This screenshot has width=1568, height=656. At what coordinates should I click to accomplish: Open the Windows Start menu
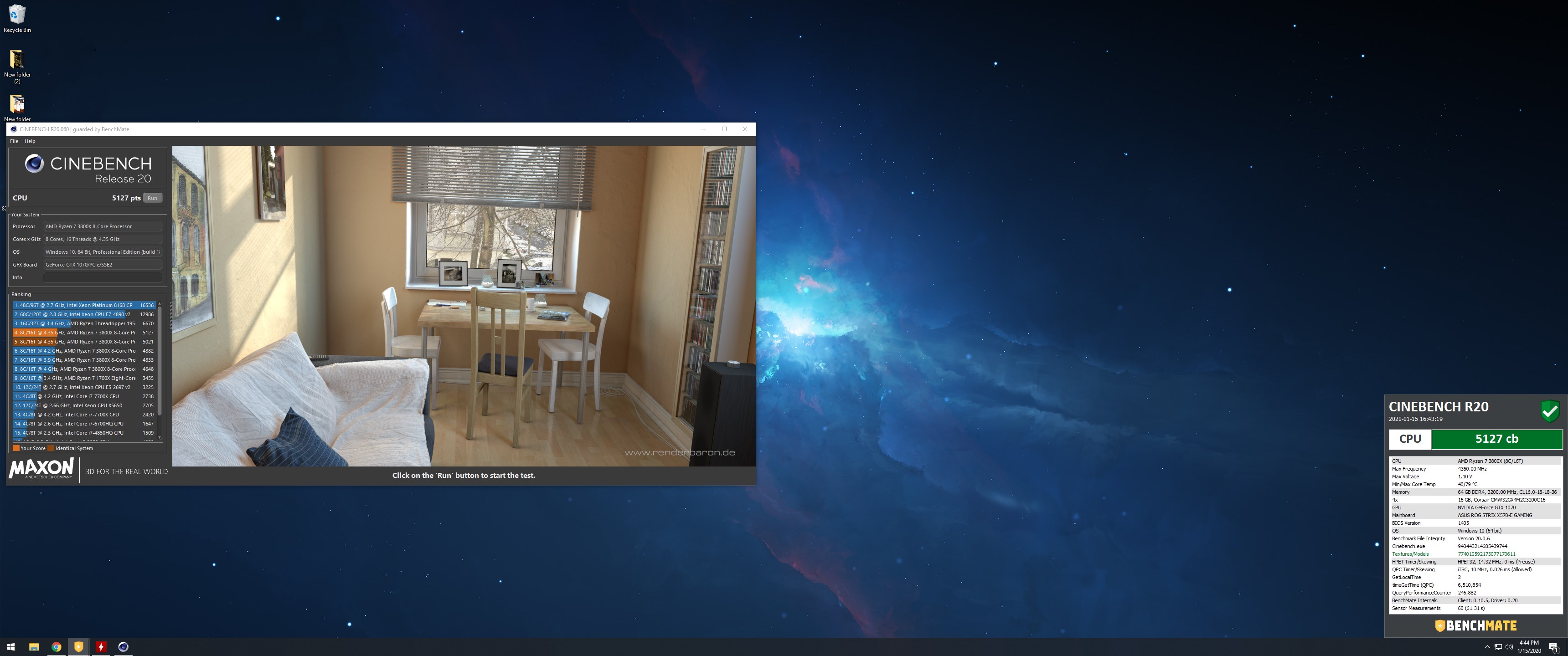11,647
